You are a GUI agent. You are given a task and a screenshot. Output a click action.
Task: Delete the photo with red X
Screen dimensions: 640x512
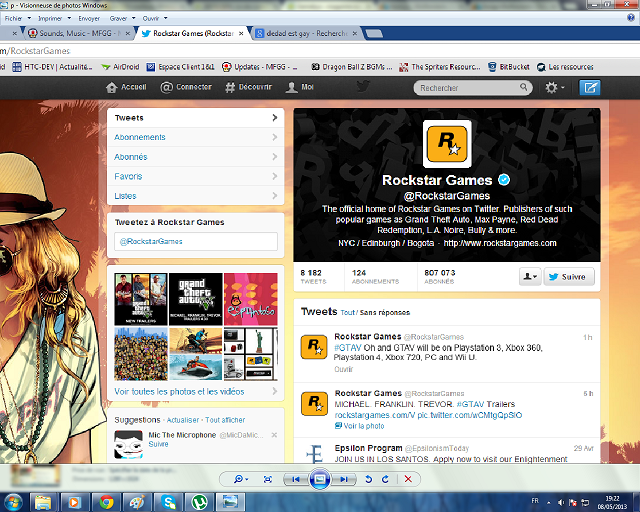pyautogui.click(x=408, y=479)
